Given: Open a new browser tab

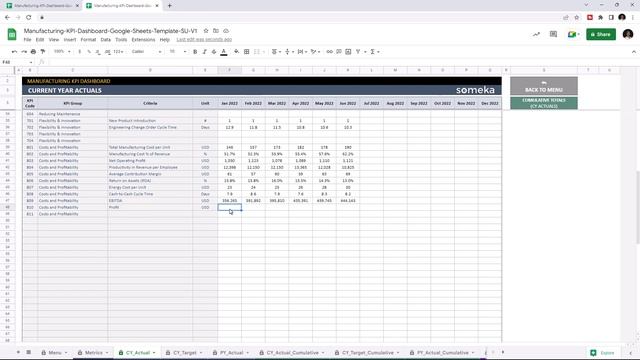Looking at the screenshot, I should point(169,6).
